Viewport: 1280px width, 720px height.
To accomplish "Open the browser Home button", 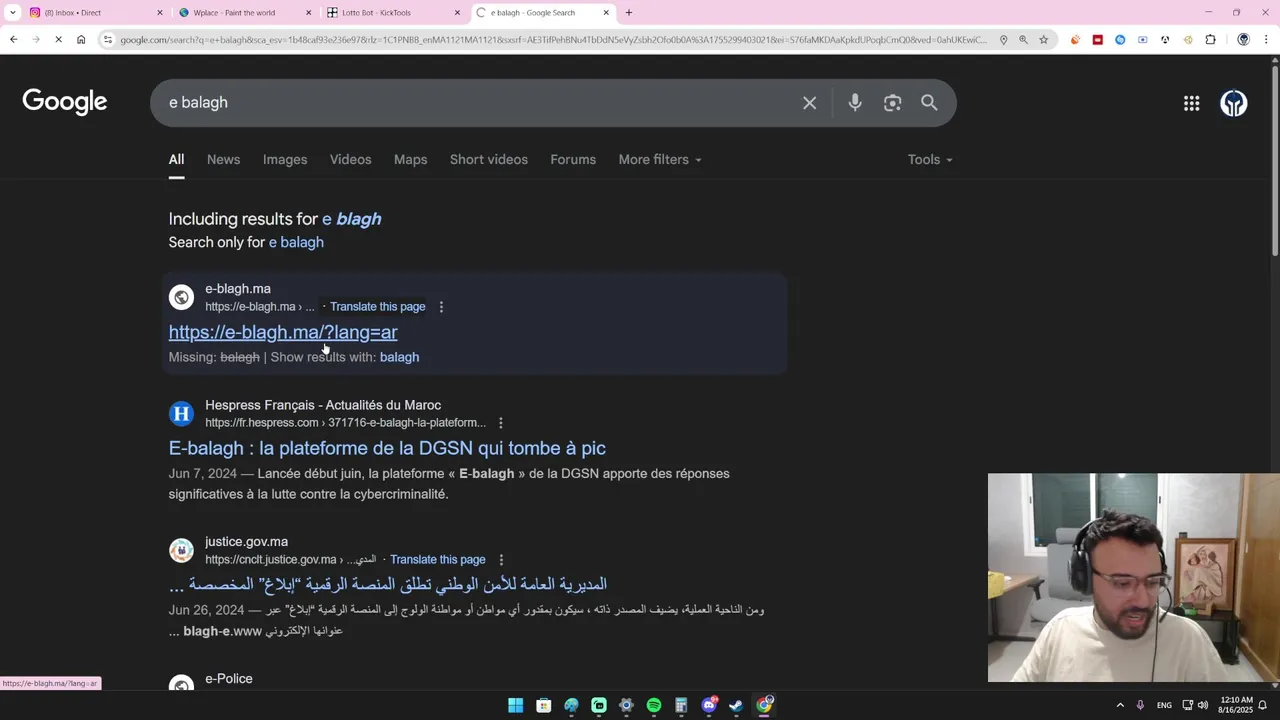I will 81,40.
